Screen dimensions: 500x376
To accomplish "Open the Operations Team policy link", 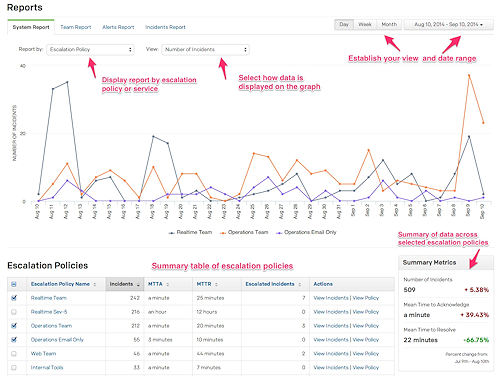I will (x=51, y=326).
